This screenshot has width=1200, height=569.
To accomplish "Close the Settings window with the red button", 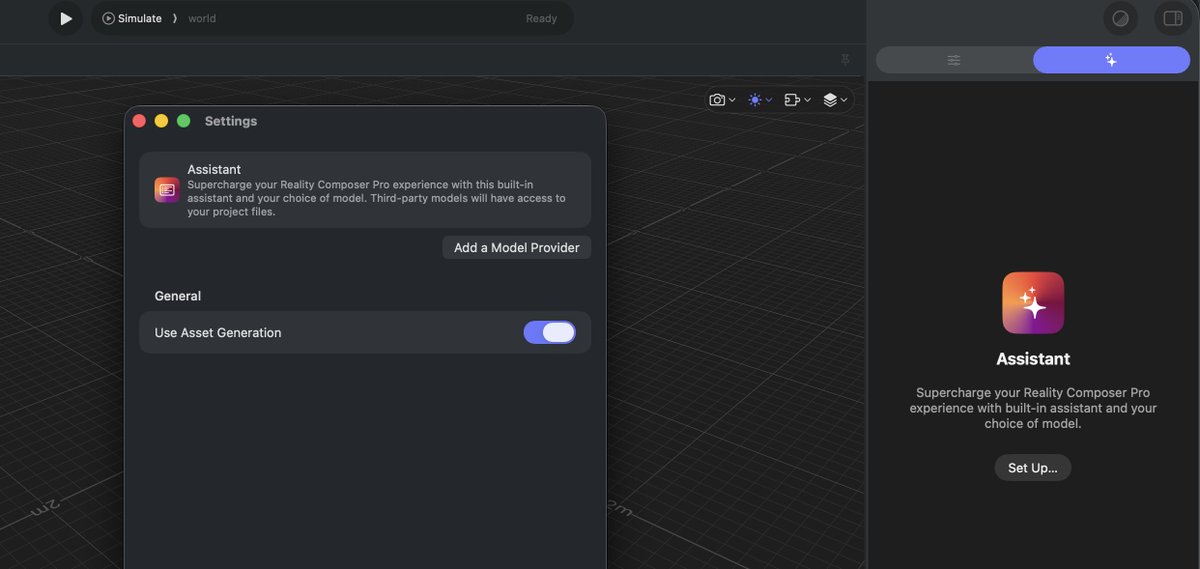I will 139,121.
